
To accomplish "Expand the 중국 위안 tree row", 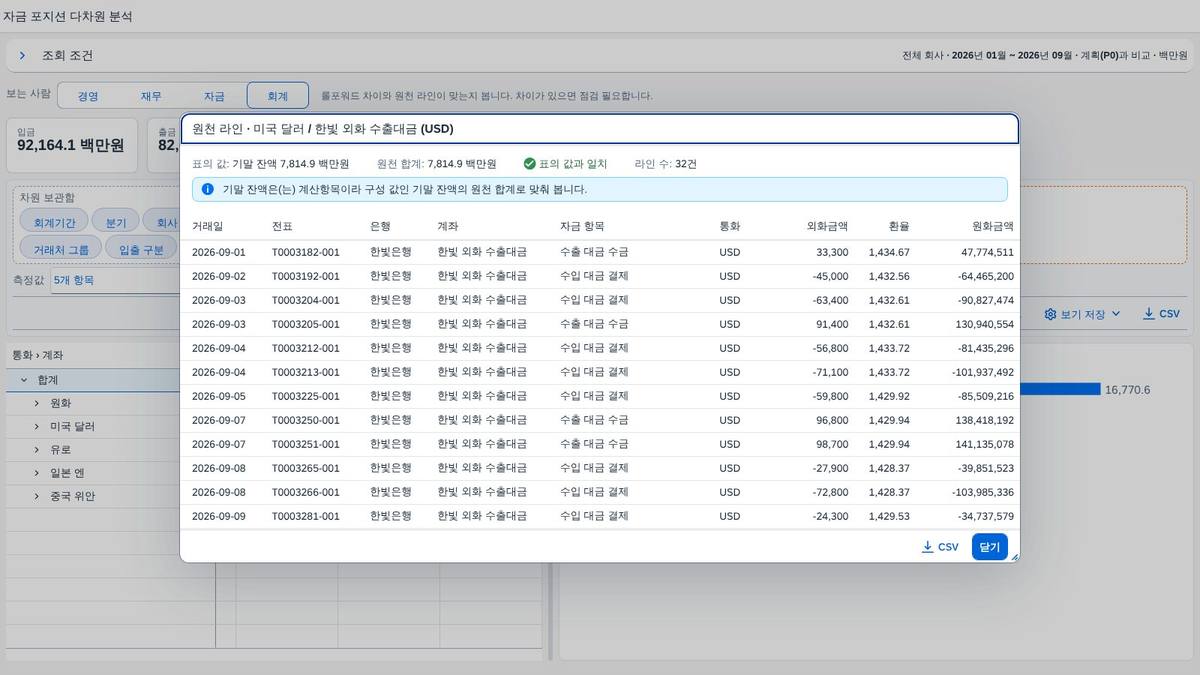I will point(37,496).
